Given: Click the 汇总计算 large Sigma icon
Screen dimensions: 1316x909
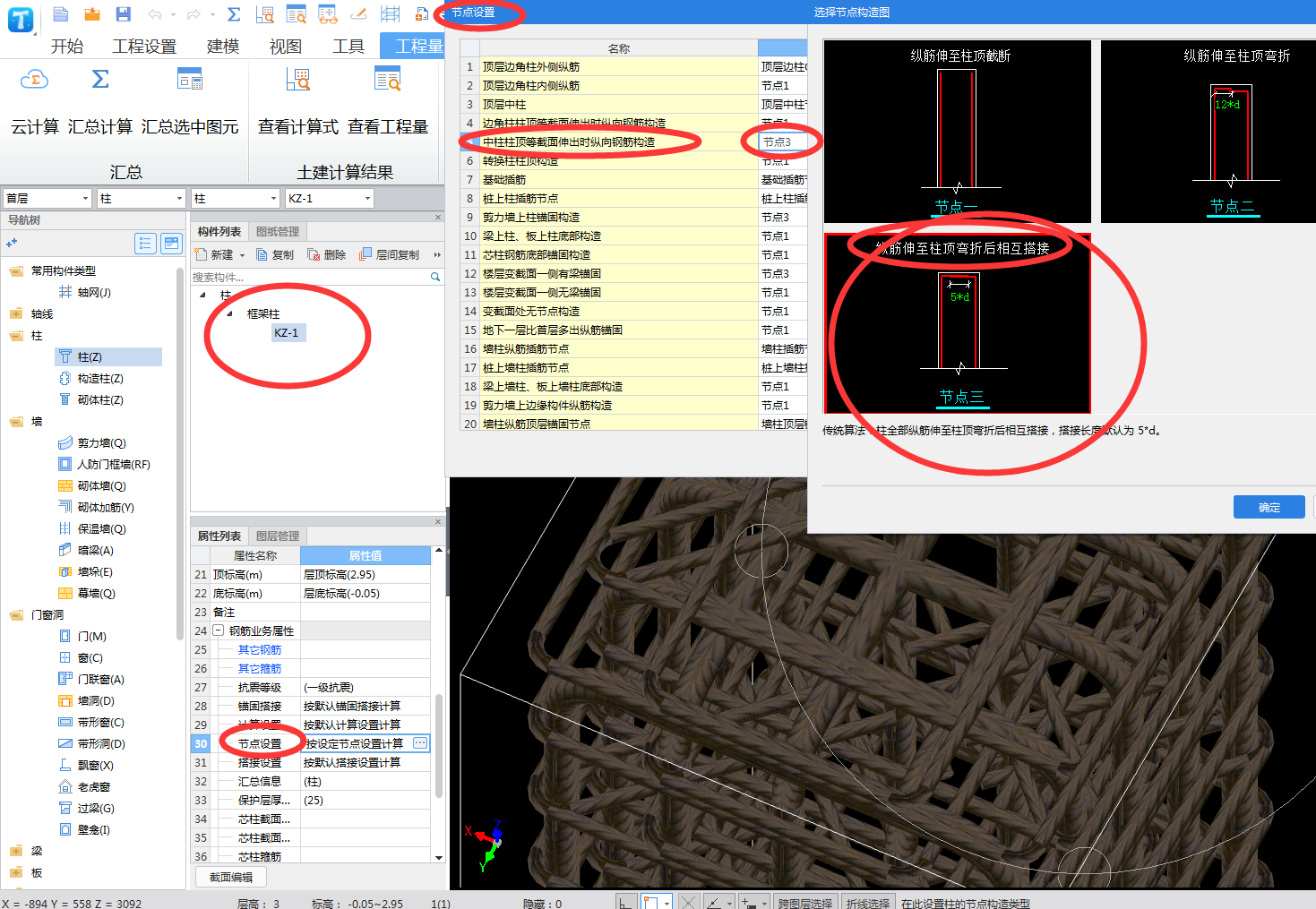Looking at the screenshot, I should (100, 80).
